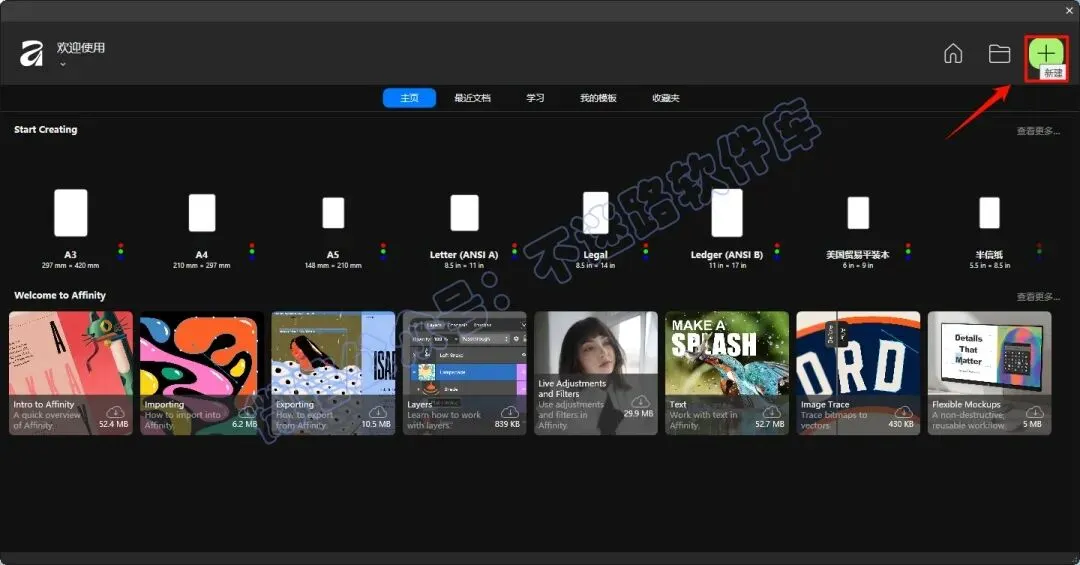Download Image Trace cloud icon
The height and width of the screenshot is (565, 1080).
pos(903,412)
